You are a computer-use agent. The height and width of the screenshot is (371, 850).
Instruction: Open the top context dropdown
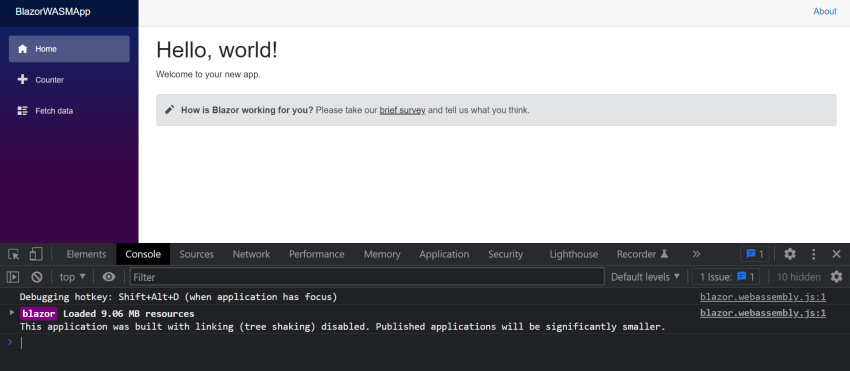[73, 277]
